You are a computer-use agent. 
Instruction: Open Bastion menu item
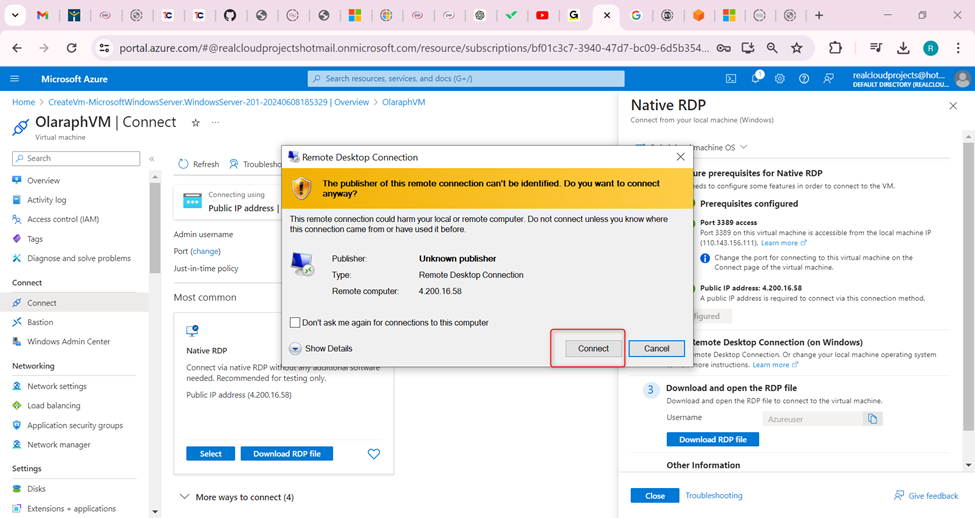(x=40, y=322)
